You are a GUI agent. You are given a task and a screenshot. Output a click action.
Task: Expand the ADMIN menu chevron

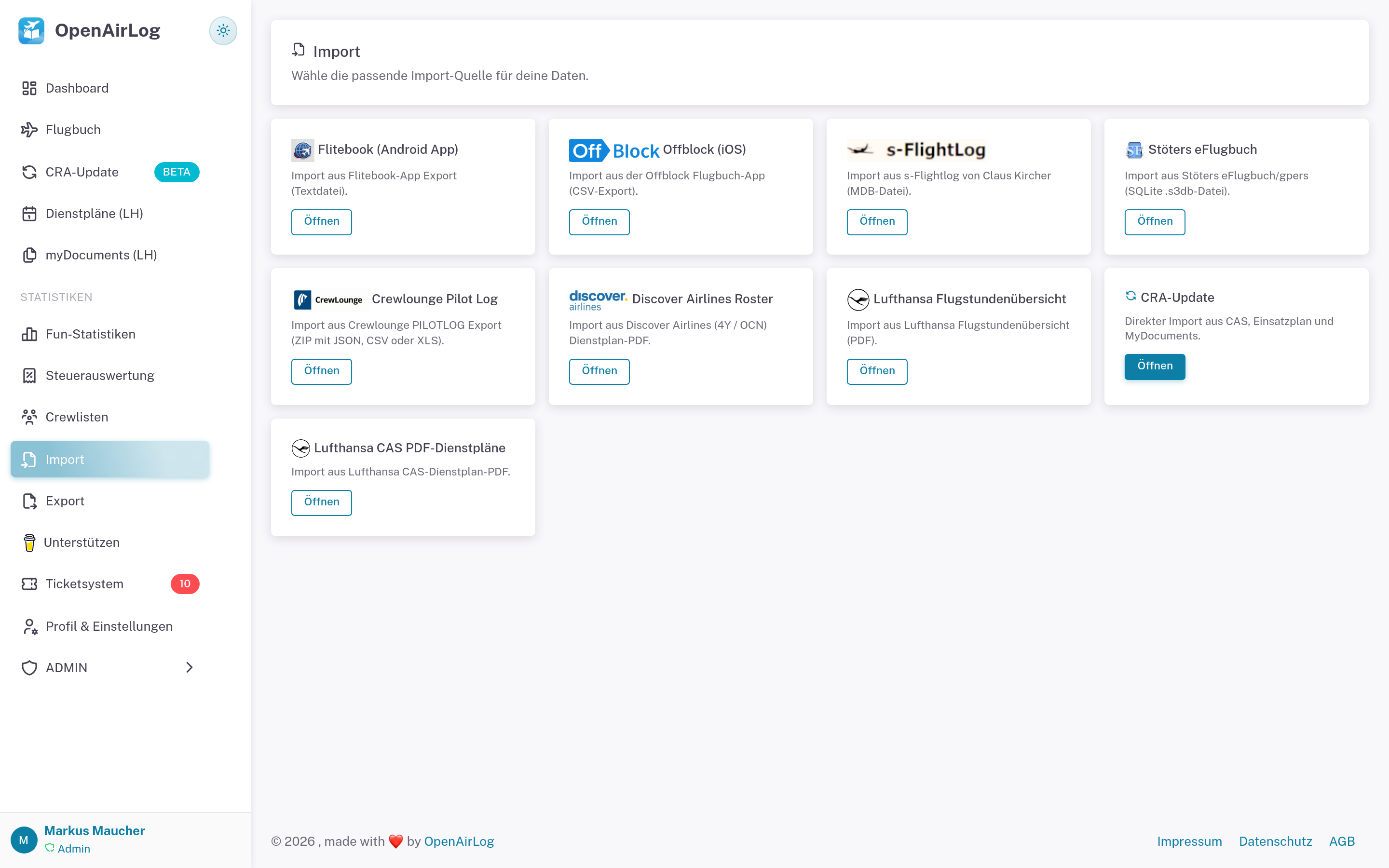(190, 667)
